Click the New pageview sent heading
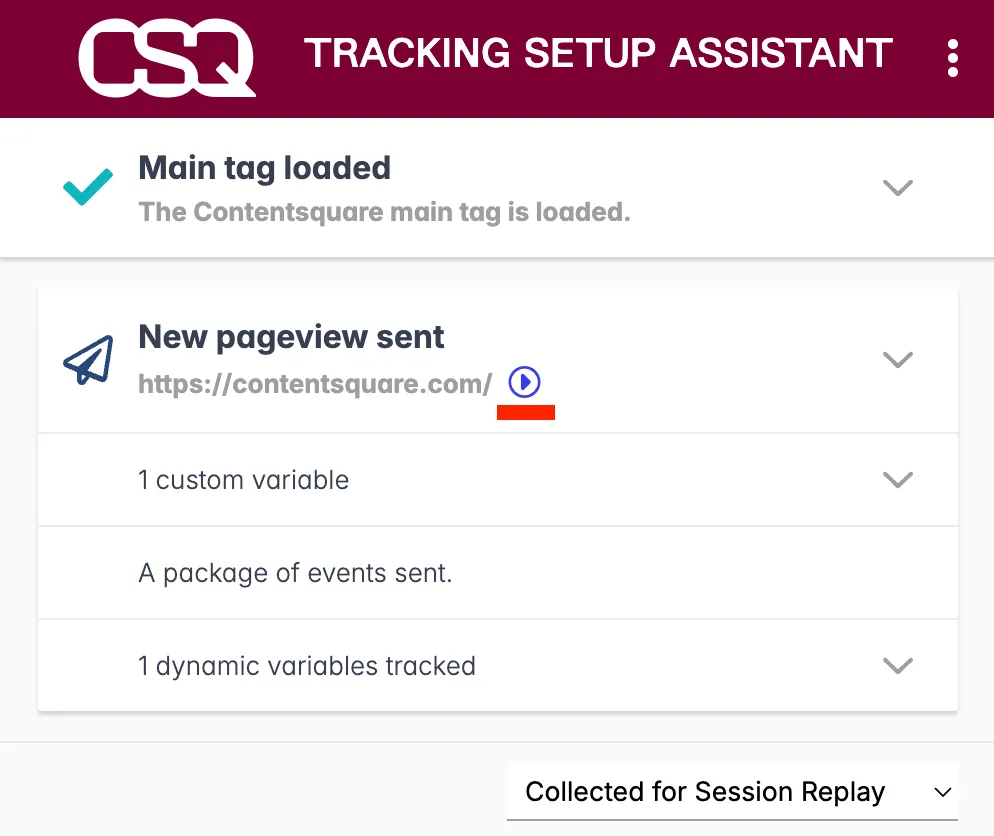 coord(291,337)
